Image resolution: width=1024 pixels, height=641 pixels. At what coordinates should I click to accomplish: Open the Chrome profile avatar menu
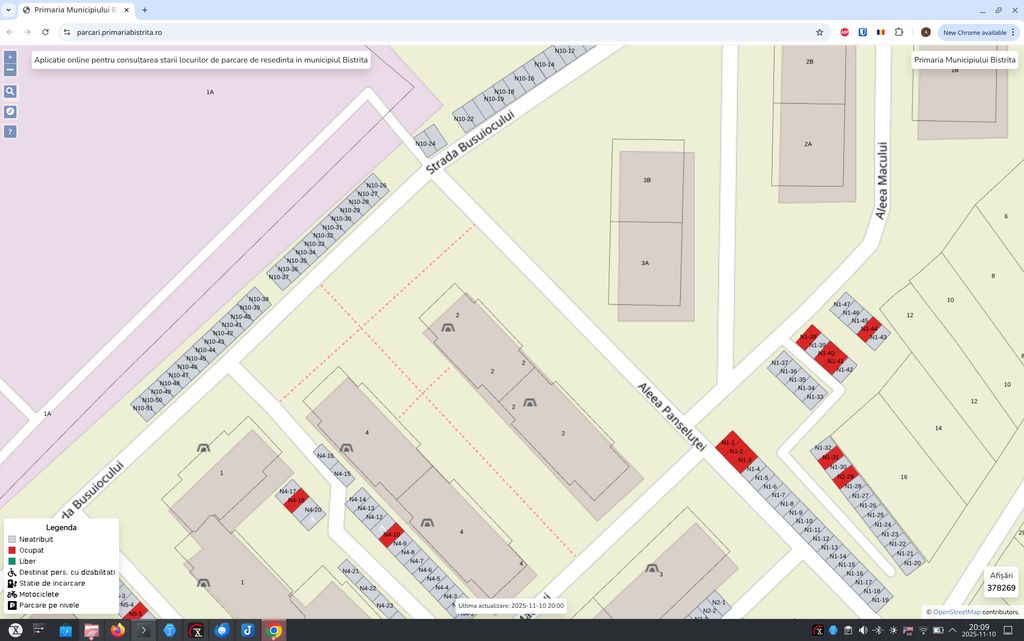click(x=926, y=32)
